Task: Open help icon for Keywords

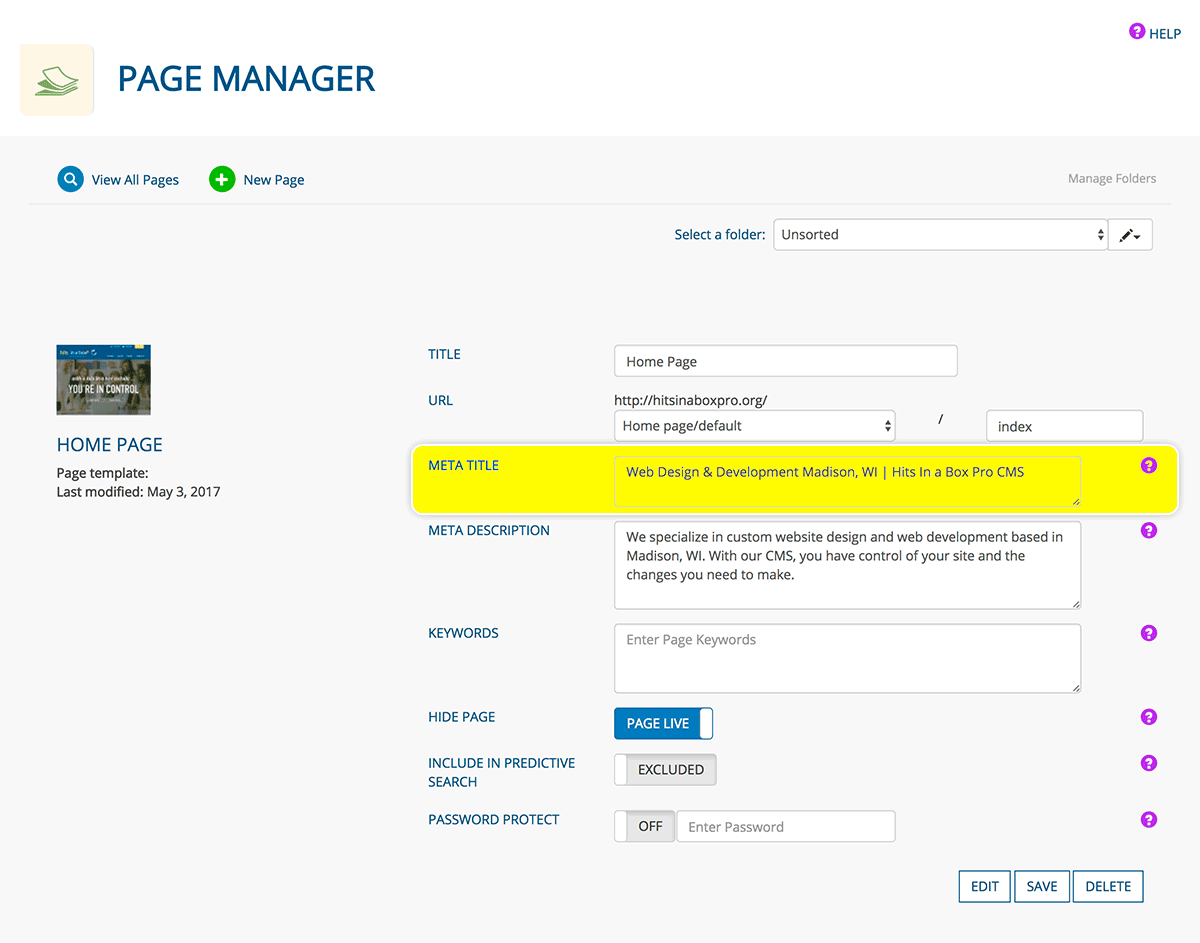Action: point(1149,633)
